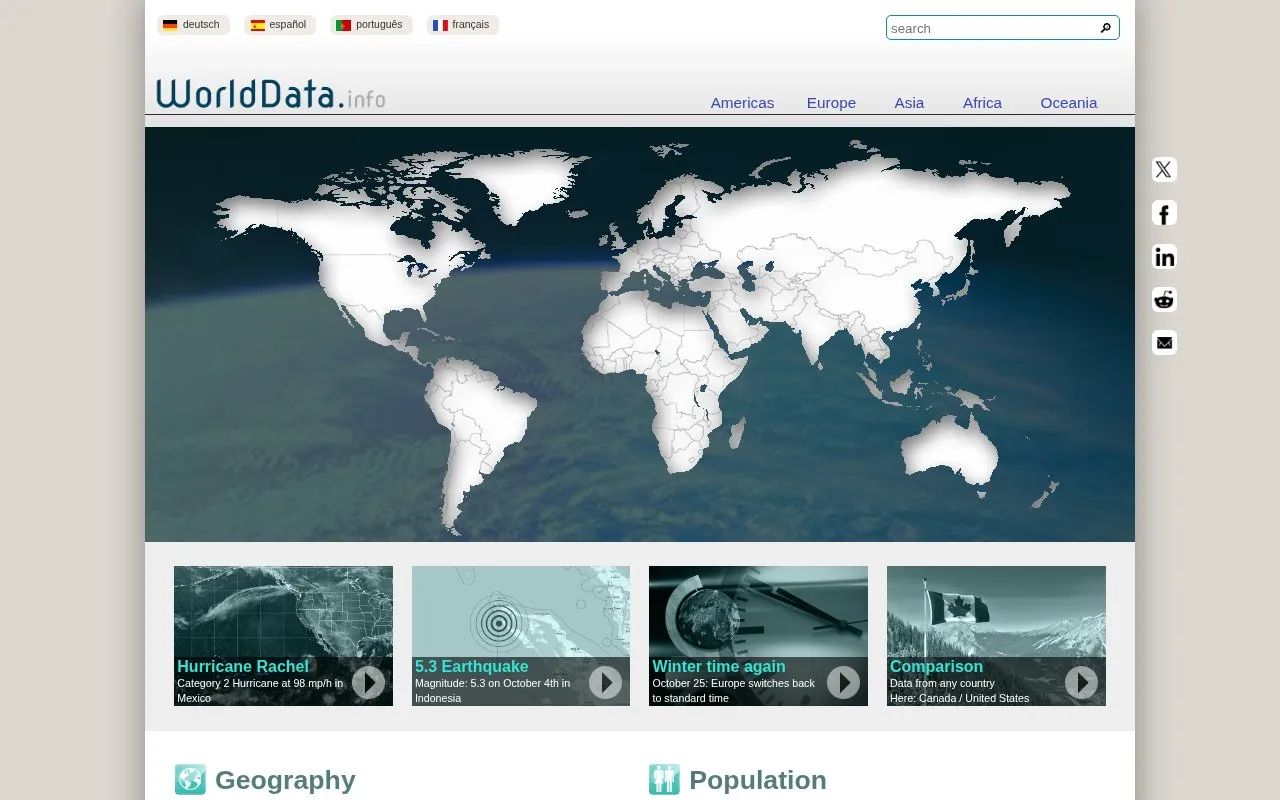Switch language to español
The height and width of the screenshot is (800, 1280).
click(280, 25)
